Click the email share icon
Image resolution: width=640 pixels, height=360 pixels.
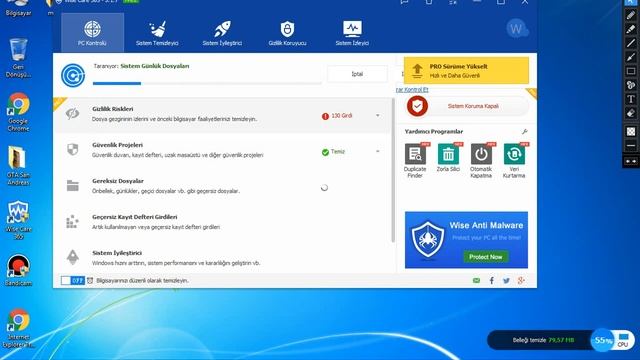(x=476, y=280)
